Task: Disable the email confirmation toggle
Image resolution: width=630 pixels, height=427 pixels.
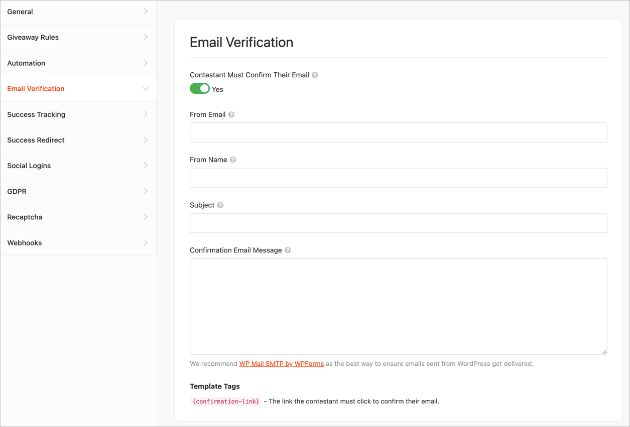Action: [x=200, y=88]
